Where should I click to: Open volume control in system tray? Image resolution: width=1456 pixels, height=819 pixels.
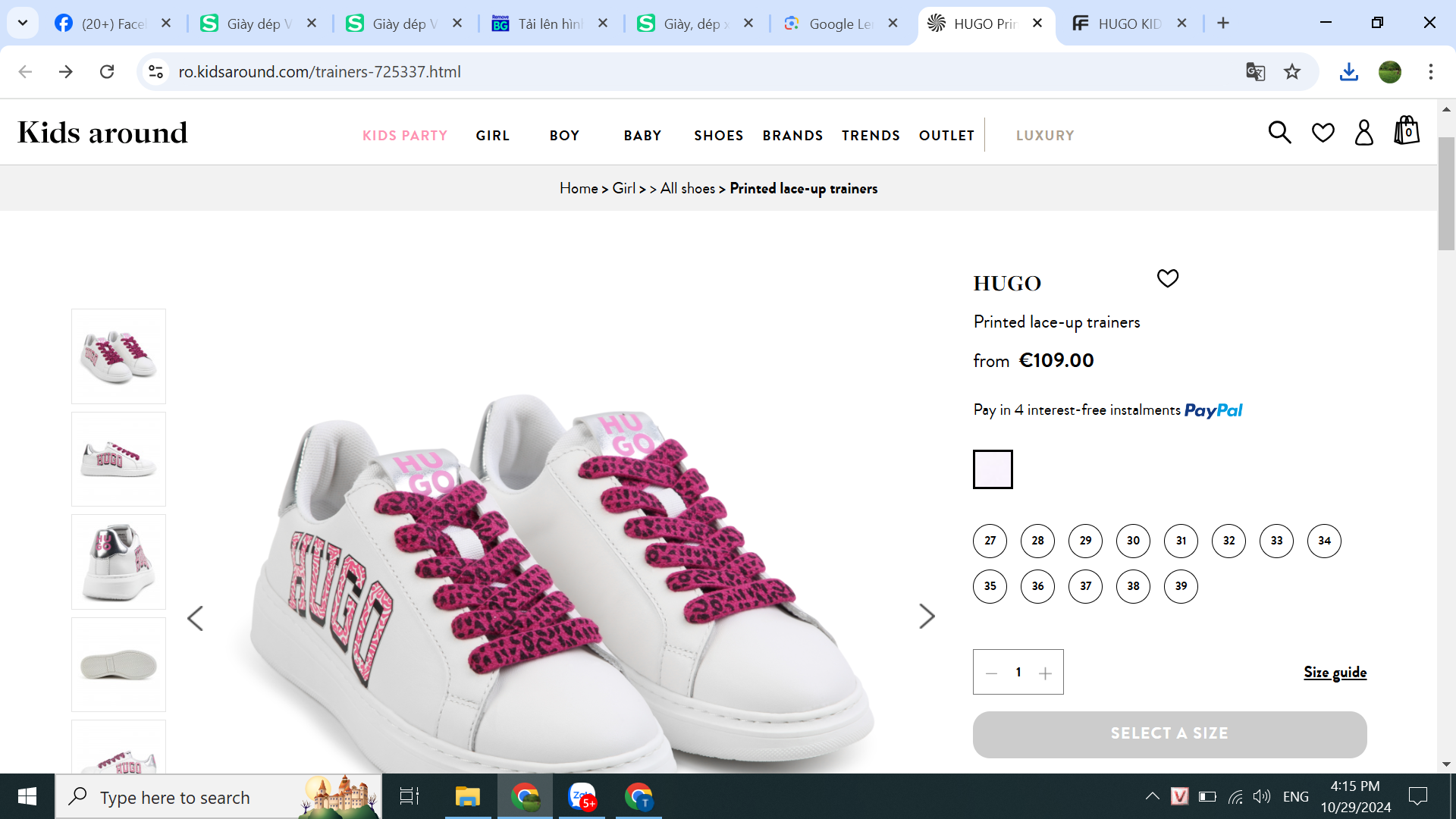(1262, 796)
